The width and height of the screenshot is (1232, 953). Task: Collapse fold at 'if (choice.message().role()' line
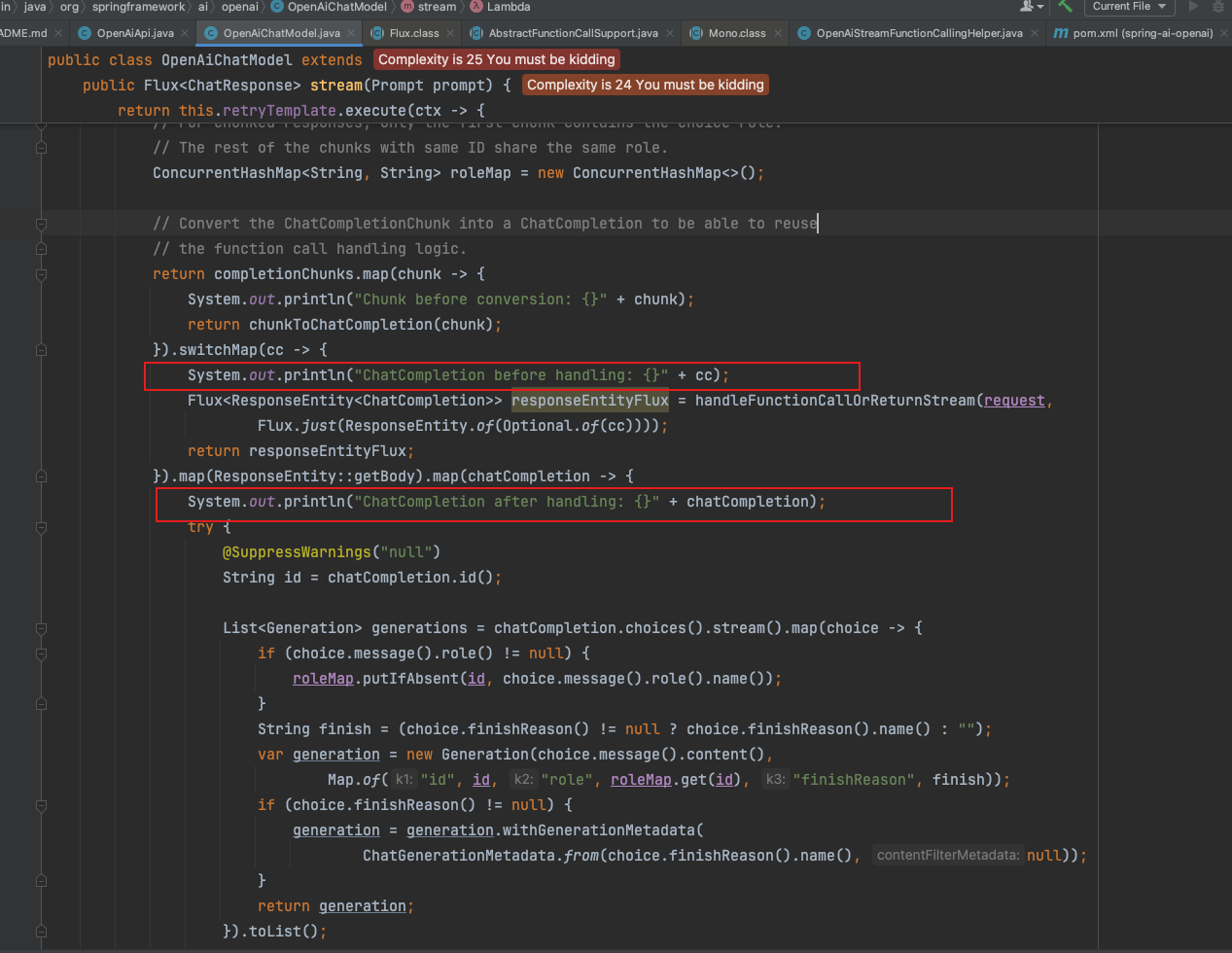41,653
